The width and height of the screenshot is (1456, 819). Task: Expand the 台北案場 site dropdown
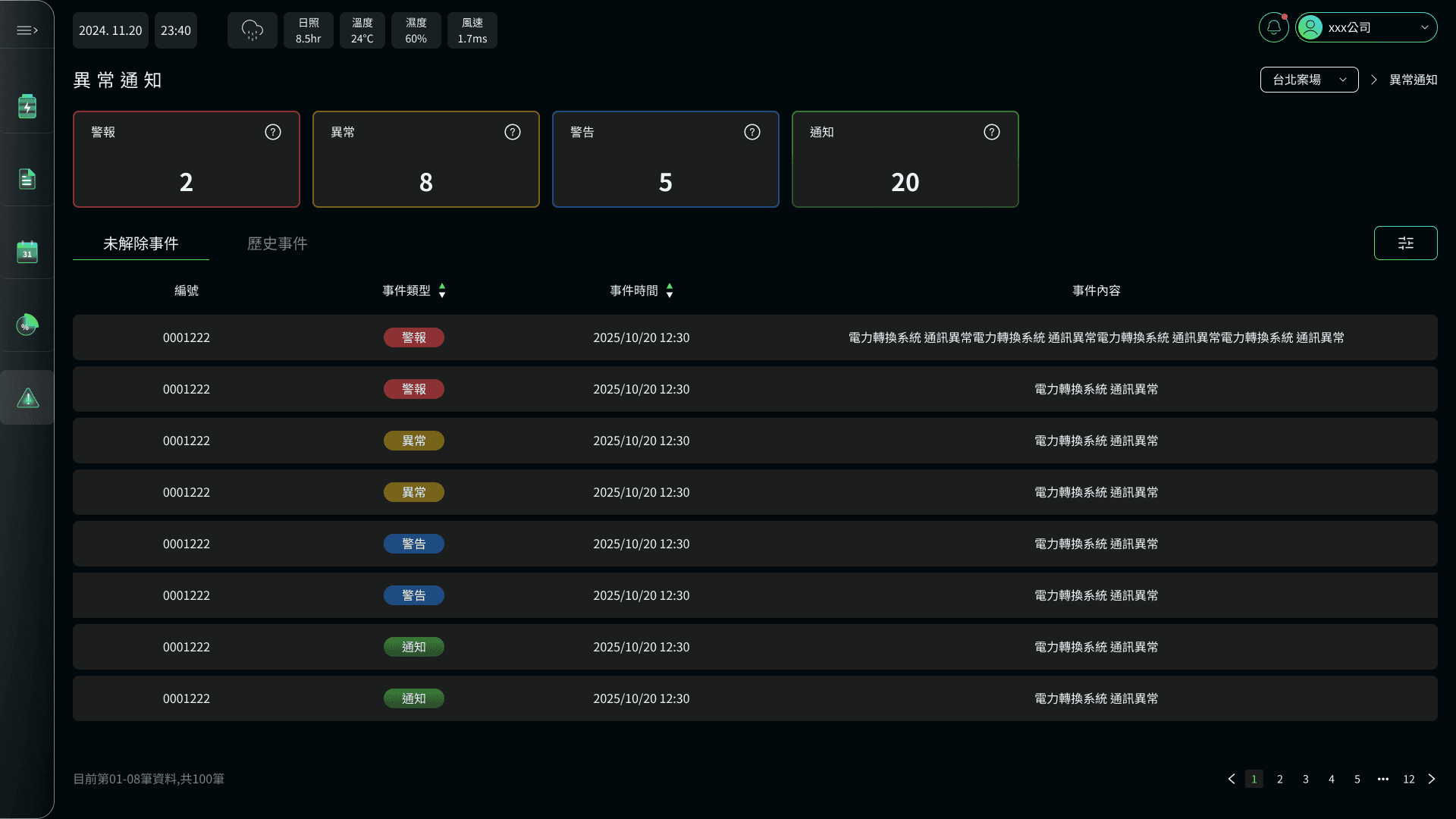point(1309,79)
